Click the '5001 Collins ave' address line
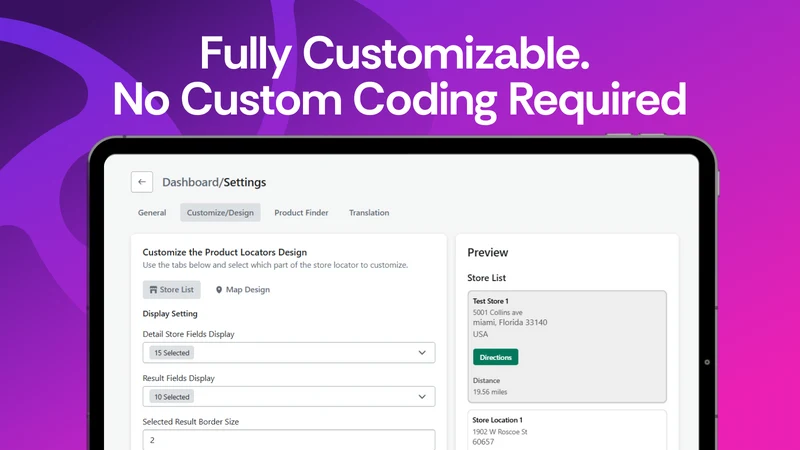 [497, 312]
